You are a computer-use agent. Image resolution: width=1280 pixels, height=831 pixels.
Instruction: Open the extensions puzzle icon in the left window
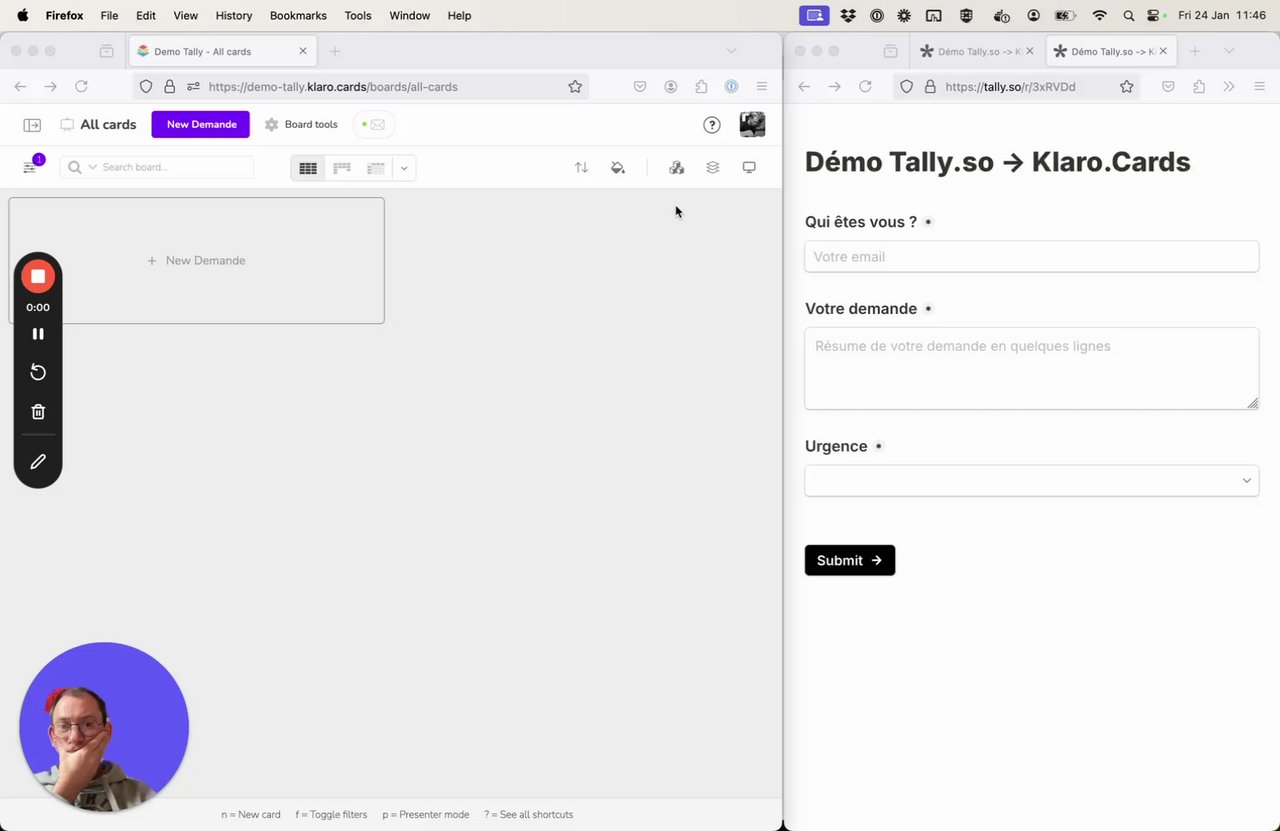(701, 87)
